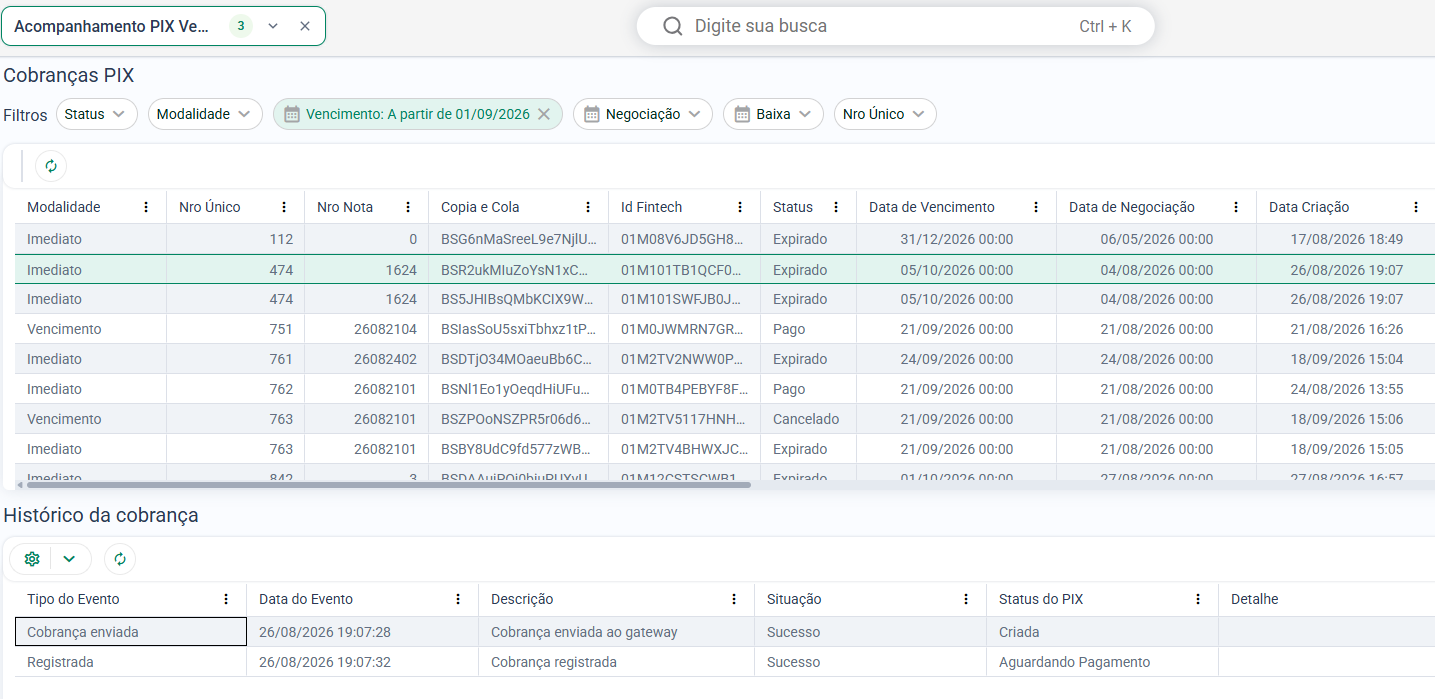Open the Modalidade filter dropdown
This screenshot has height=699, width=1435.
[205, 114]
